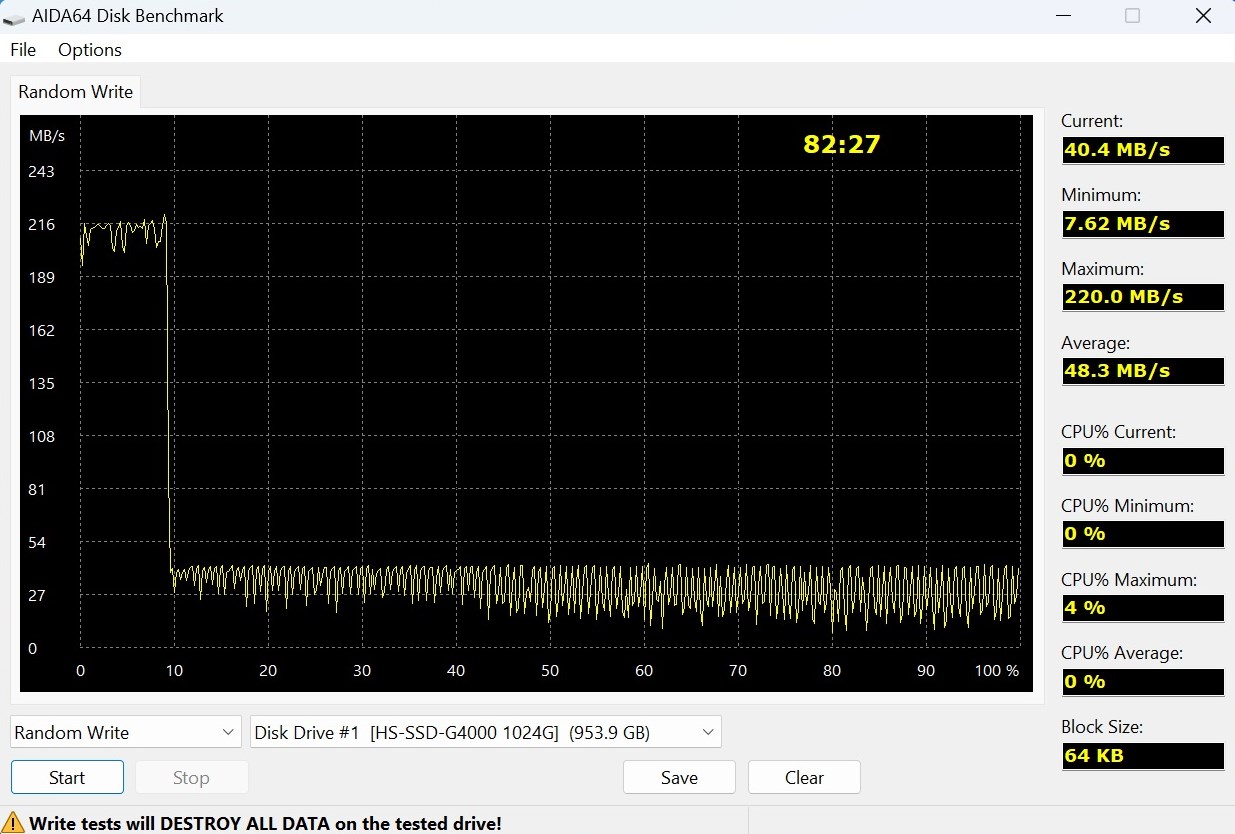1235x834 pixels.
Task: Close the AIDA64 Disk Benchmark window
Action: (x=1204, y=16)
